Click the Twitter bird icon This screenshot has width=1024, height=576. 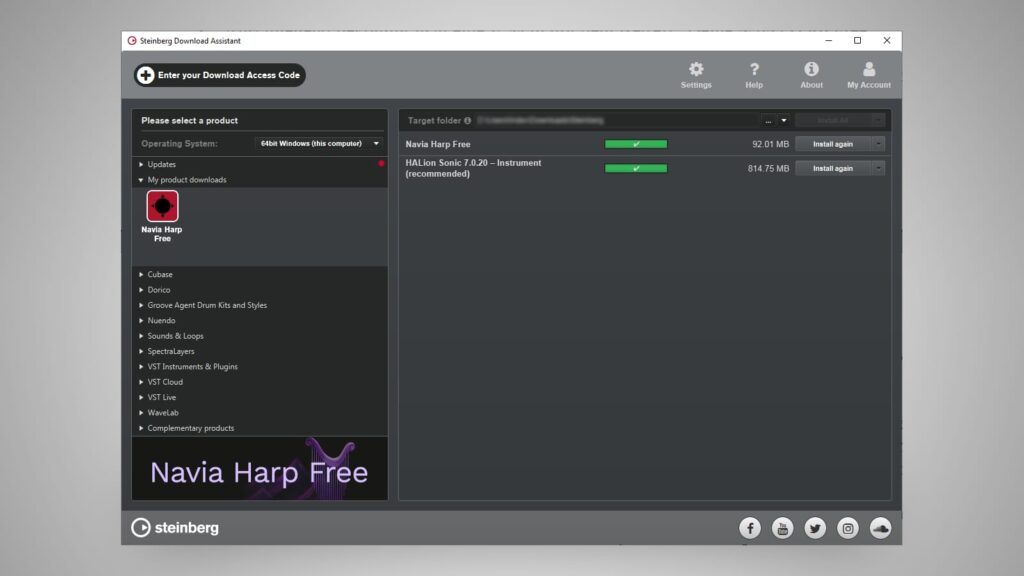tap(815, 528)
